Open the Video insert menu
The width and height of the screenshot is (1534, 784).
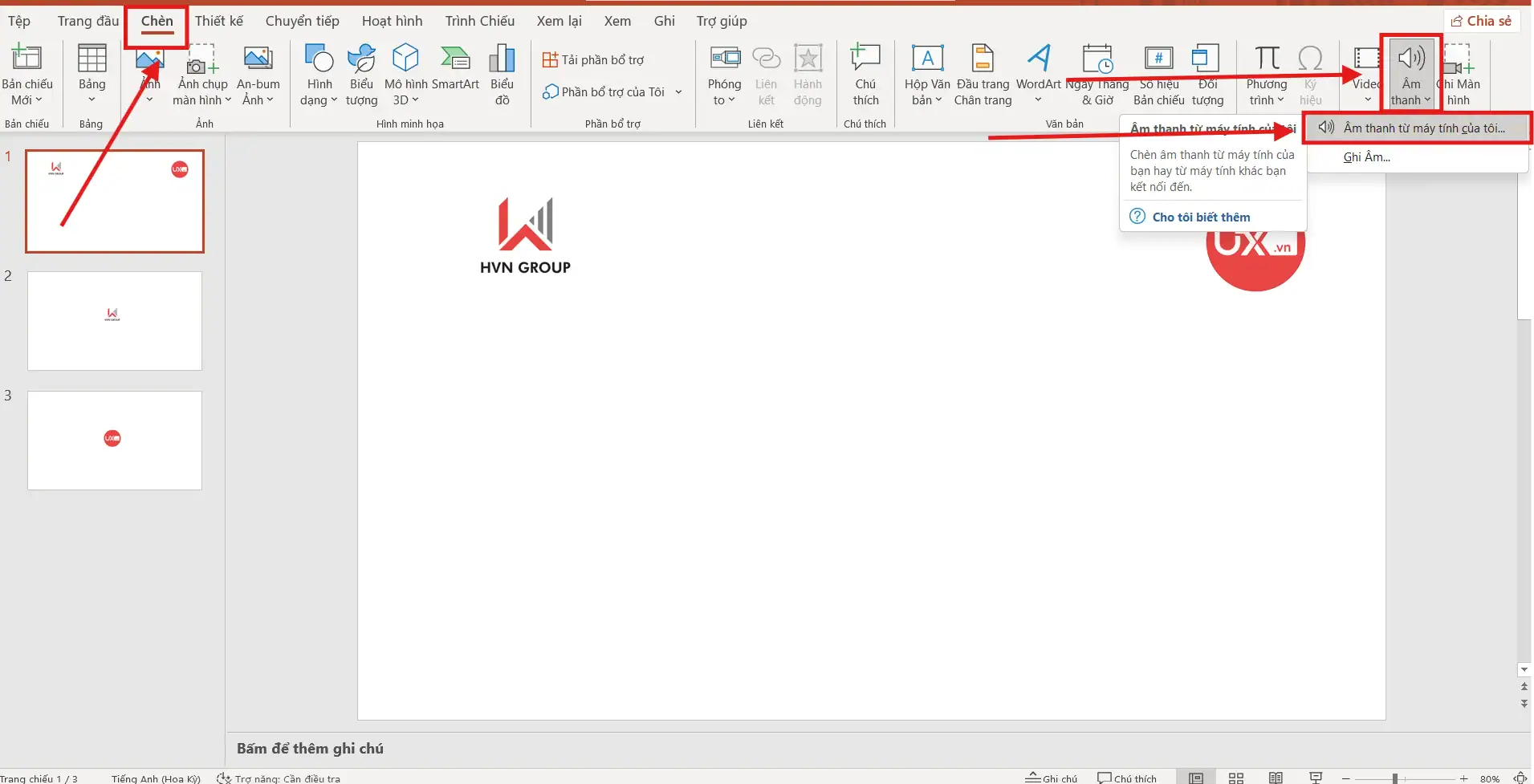pyautogui.click(x=1366, y=75)
